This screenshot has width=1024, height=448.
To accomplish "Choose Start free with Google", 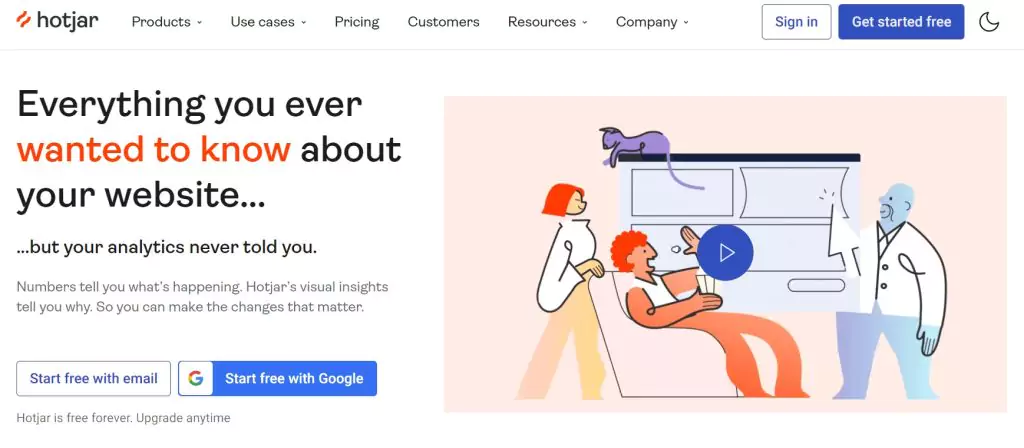I will point(278,378).
